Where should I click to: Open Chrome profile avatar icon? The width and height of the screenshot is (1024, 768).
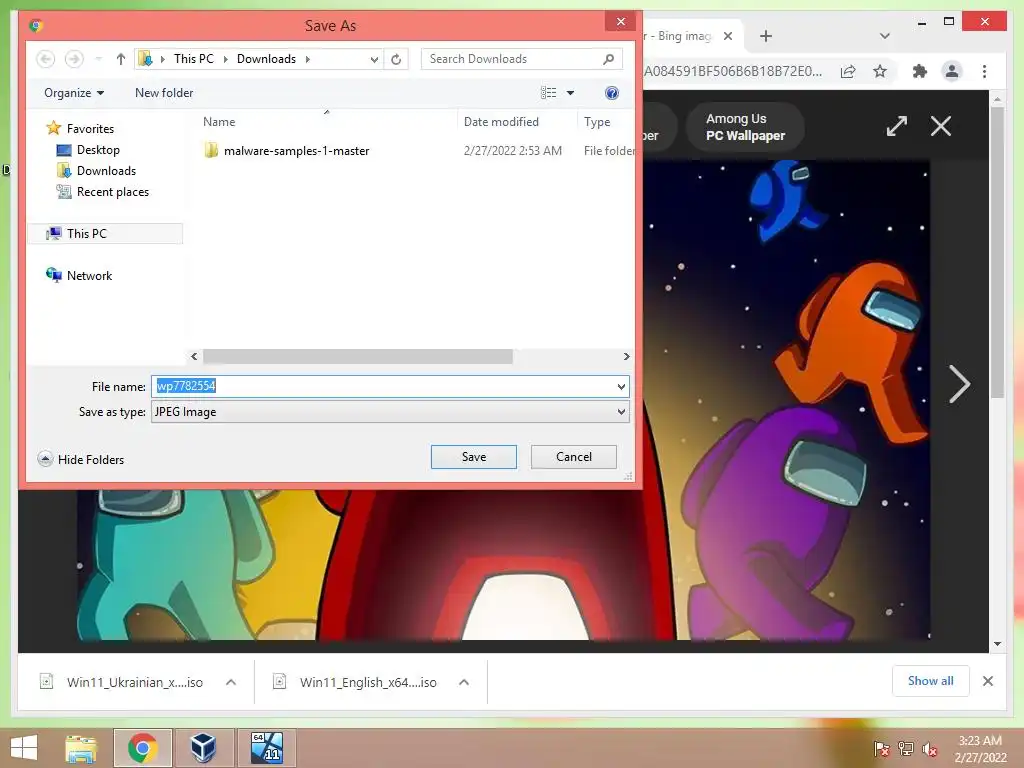[x=952, y=71]
